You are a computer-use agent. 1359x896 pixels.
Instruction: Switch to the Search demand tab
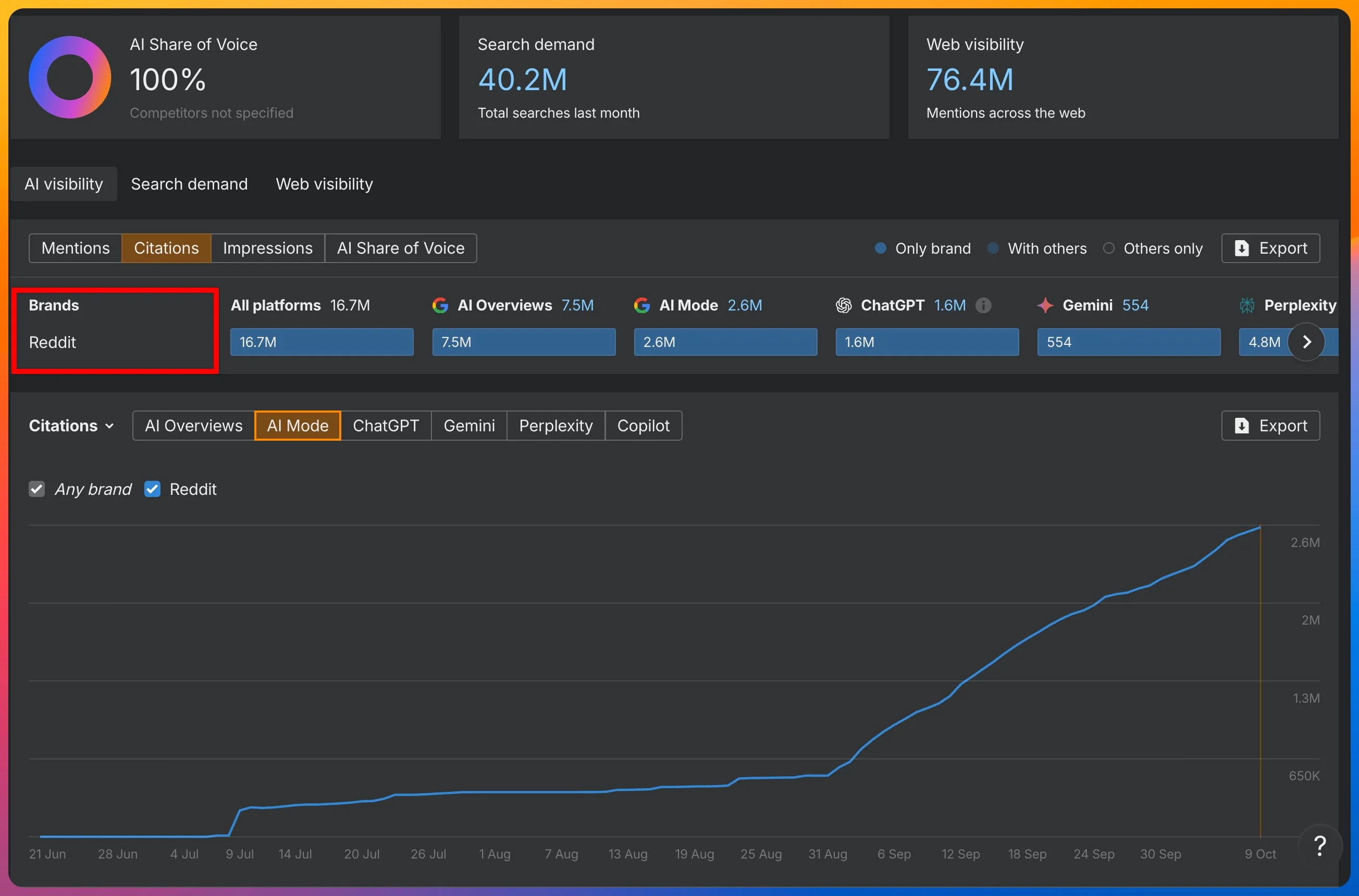pos(189,184)
